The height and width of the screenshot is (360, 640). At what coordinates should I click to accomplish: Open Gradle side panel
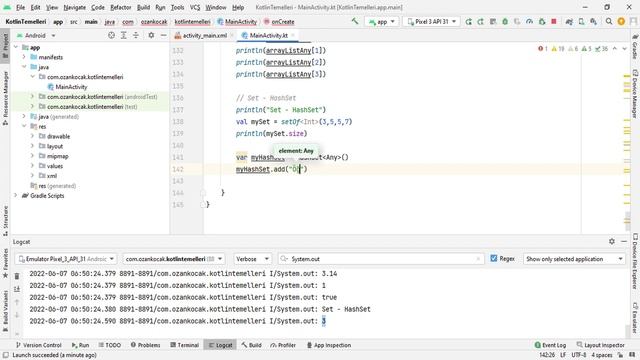pos(635,47)
